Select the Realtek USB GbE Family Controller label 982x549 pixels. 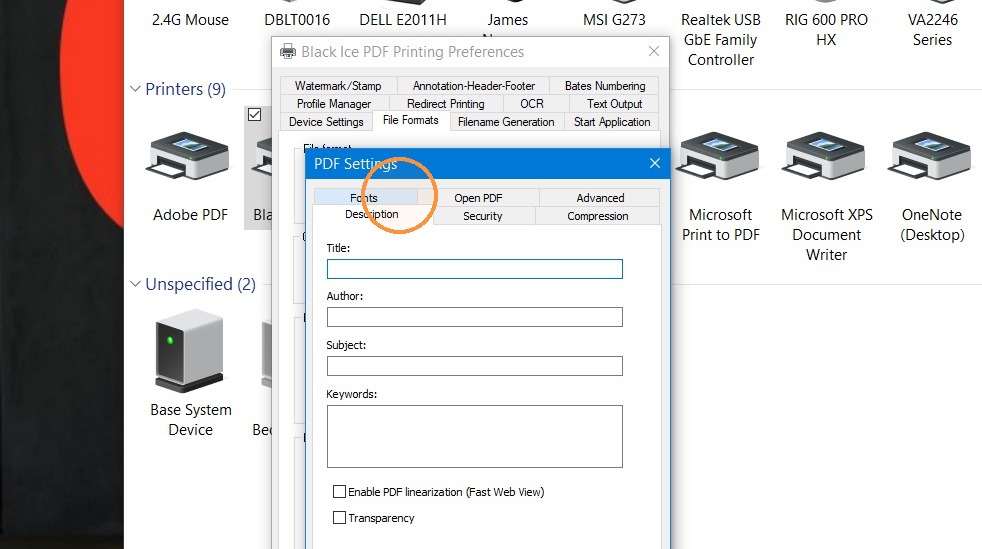(x=721, y=40)
